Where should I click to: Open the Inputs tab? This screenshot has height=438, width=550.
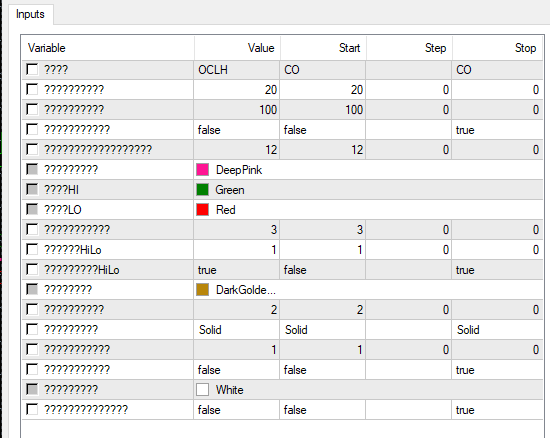(x=30, y=14)
